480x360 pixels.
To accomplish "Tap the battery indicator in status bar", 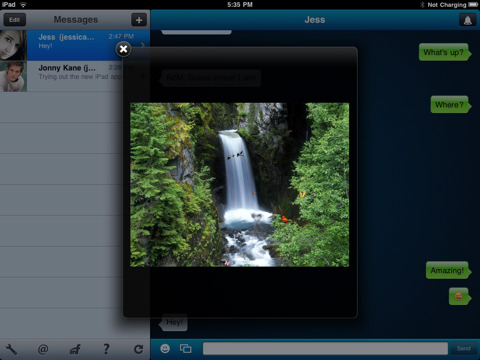I will click(x=473, y=5).
